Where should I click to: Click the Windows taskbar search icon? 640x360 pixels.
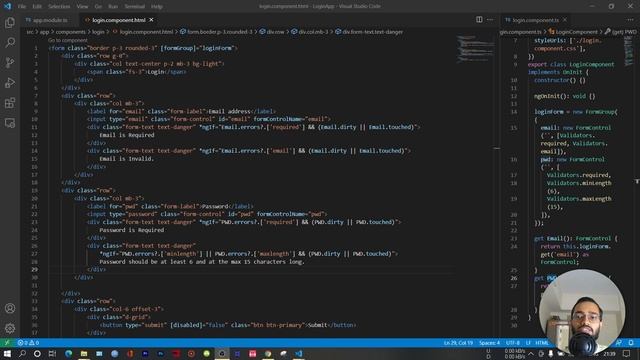22,353
